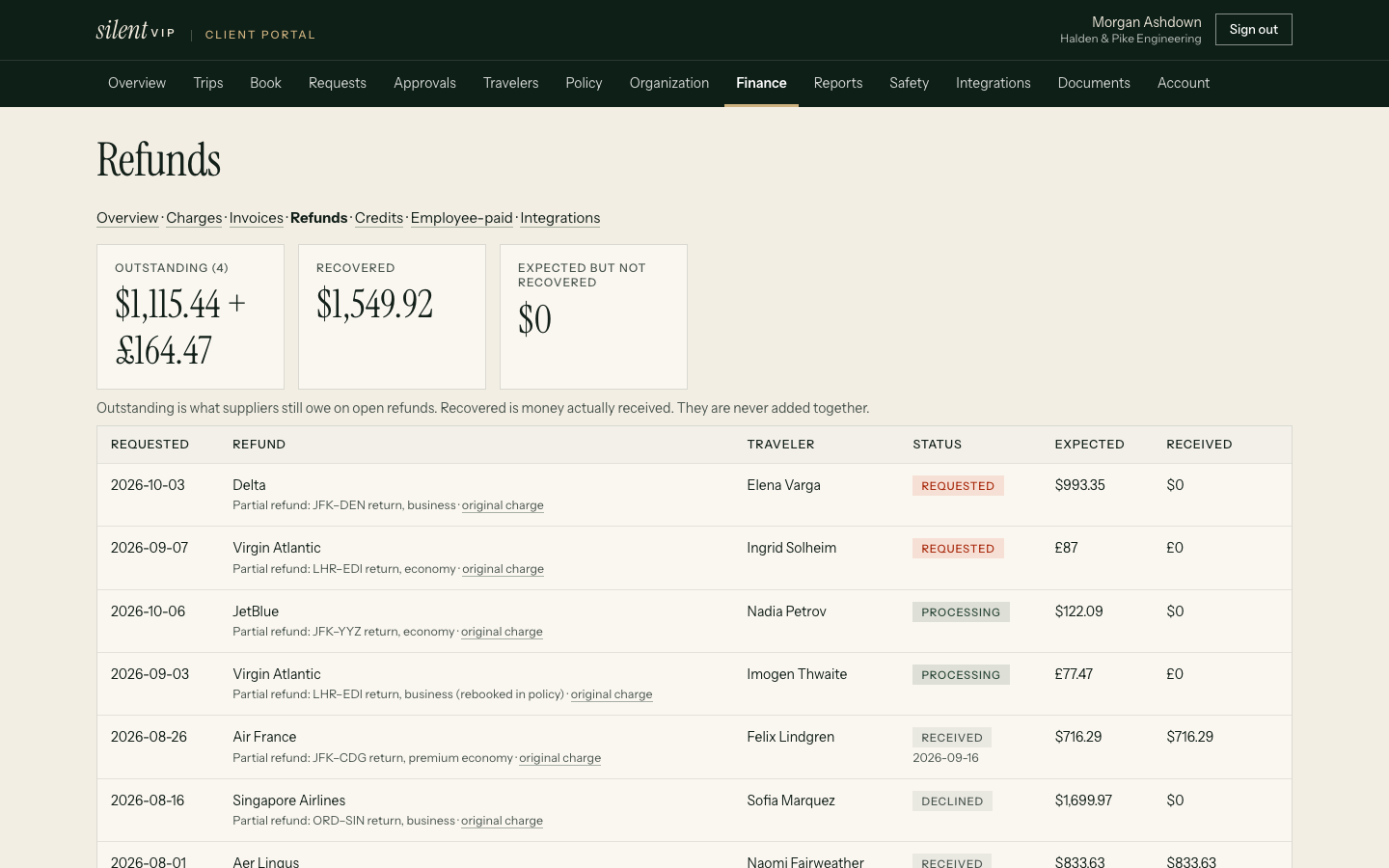Image resolution: width=1389 pixels, height=868 pixels.
Task: Go to the Trips tab
Action: coord(208,83)
